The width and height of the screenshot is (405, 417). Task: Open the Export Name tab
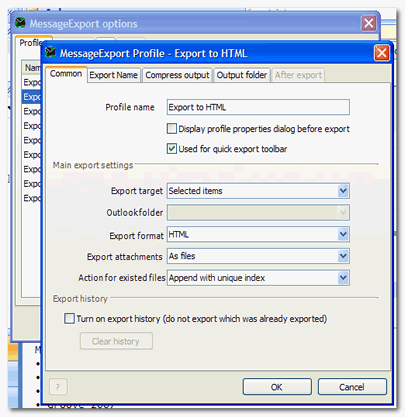pyautogui.click(x=113, y=75)
